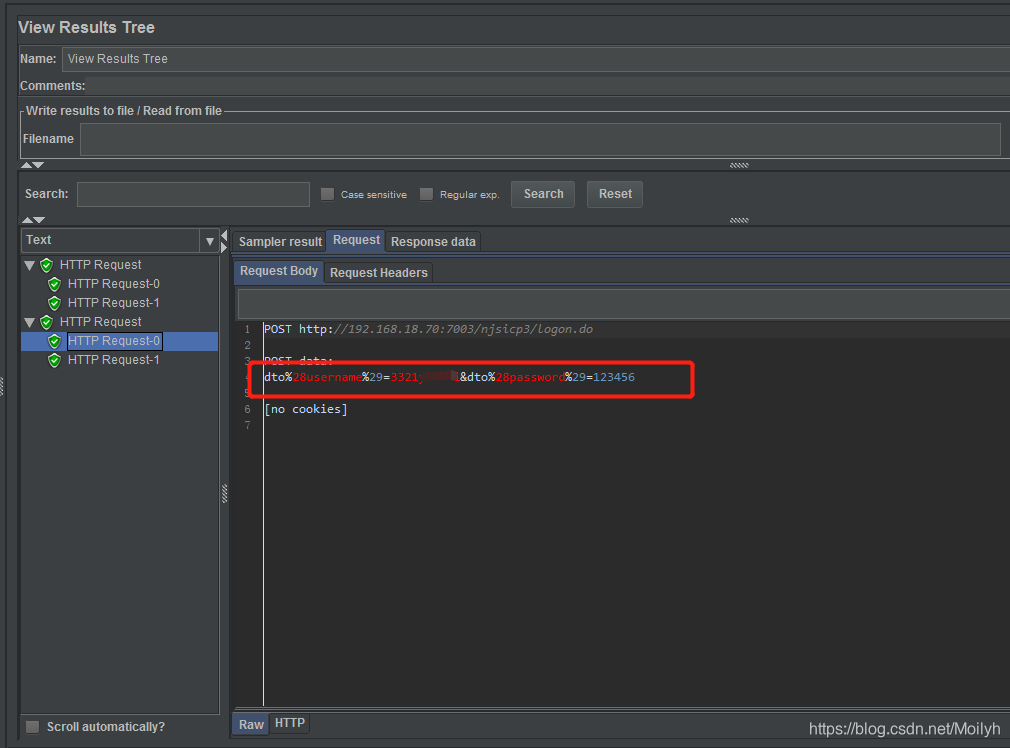Toggle the Scroll automatically checkbox
Image resolution: width=1010 pixels, height=748 pixels.
pos(32,727)
